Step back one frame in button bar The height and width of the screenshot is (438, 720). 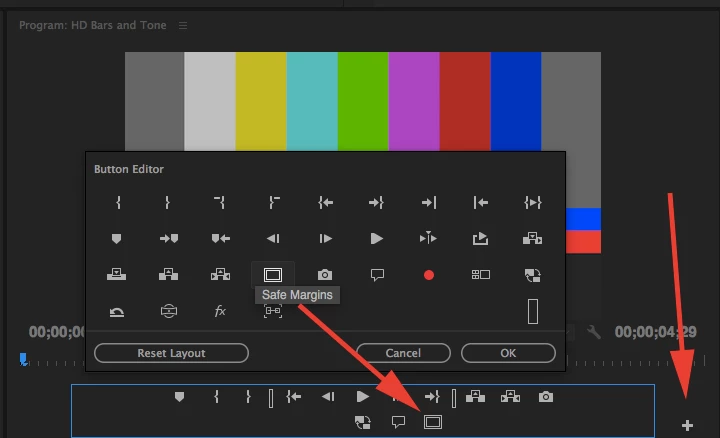(328, 397)
